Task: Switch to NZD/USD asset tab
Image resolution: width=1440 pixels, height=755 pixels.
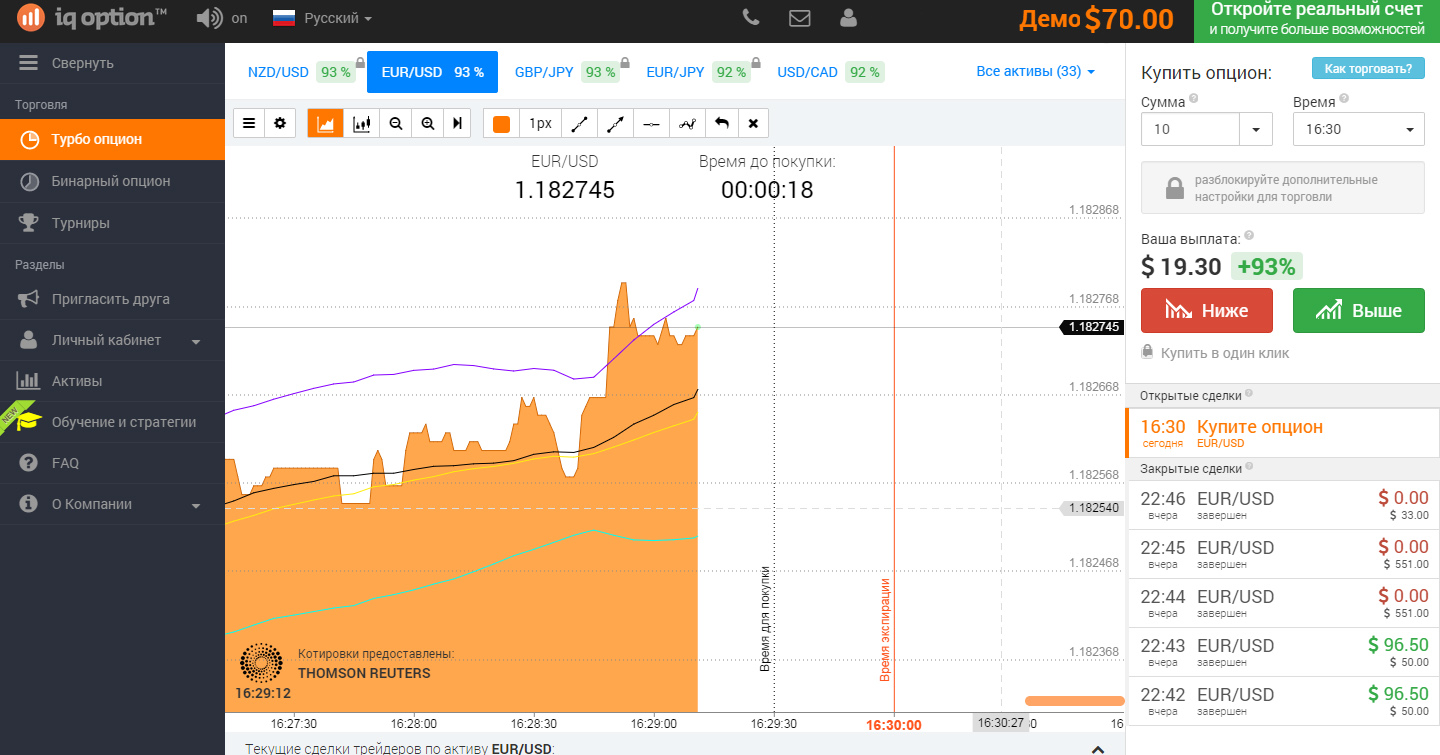Action: [300, 72]
